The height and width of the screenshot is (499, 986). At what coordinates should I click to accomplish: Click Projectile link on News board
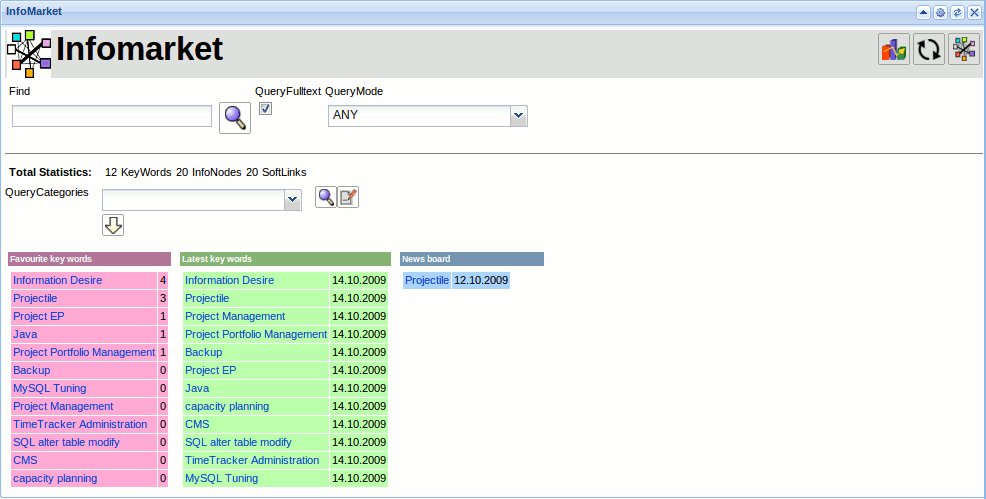coord(427,281)
